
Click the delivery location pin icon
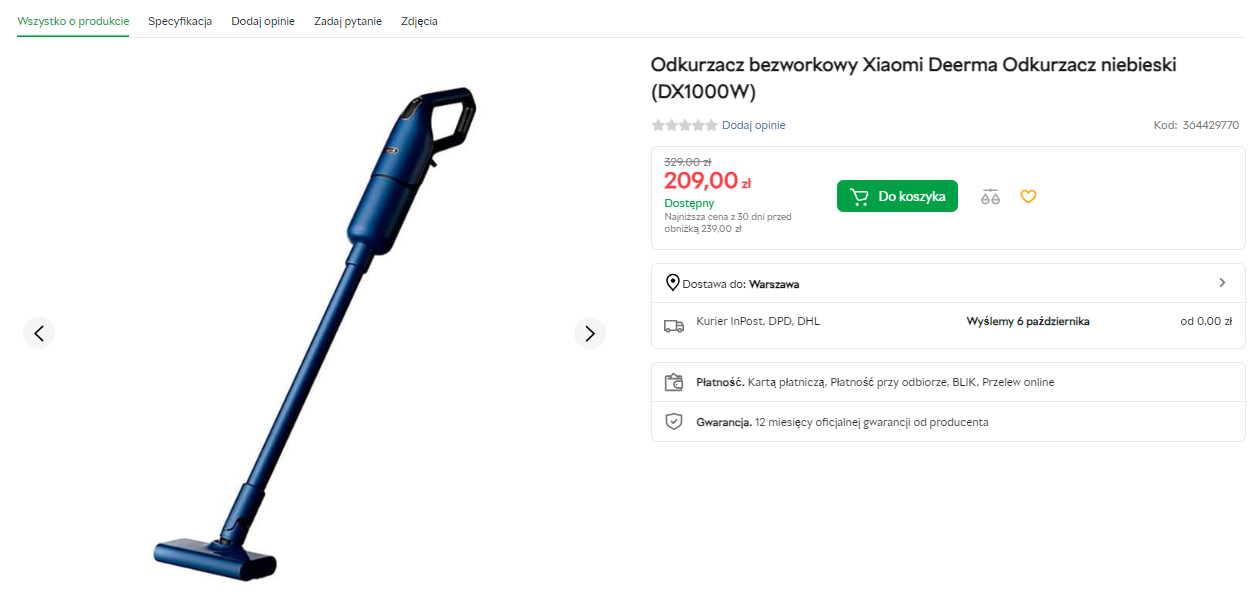click(673, 283)
